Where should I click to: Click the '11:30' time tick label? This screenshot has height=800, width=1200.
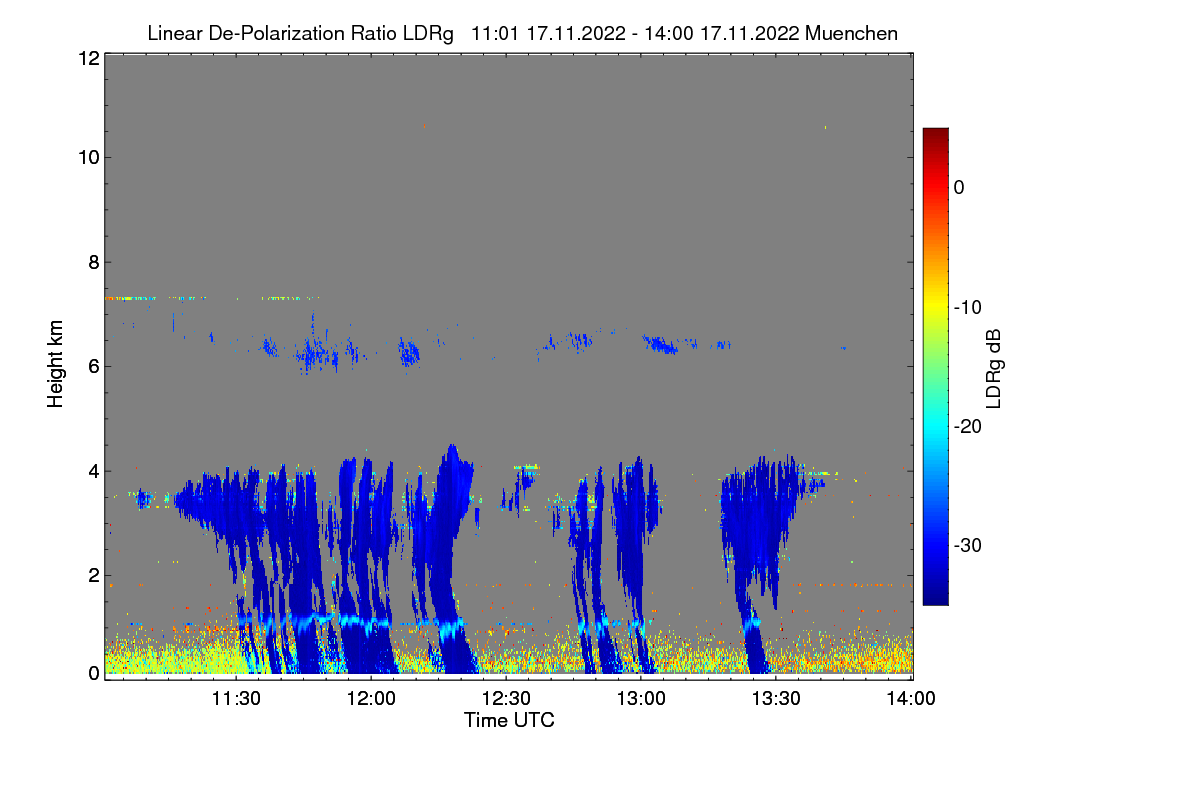coord(236,699)
